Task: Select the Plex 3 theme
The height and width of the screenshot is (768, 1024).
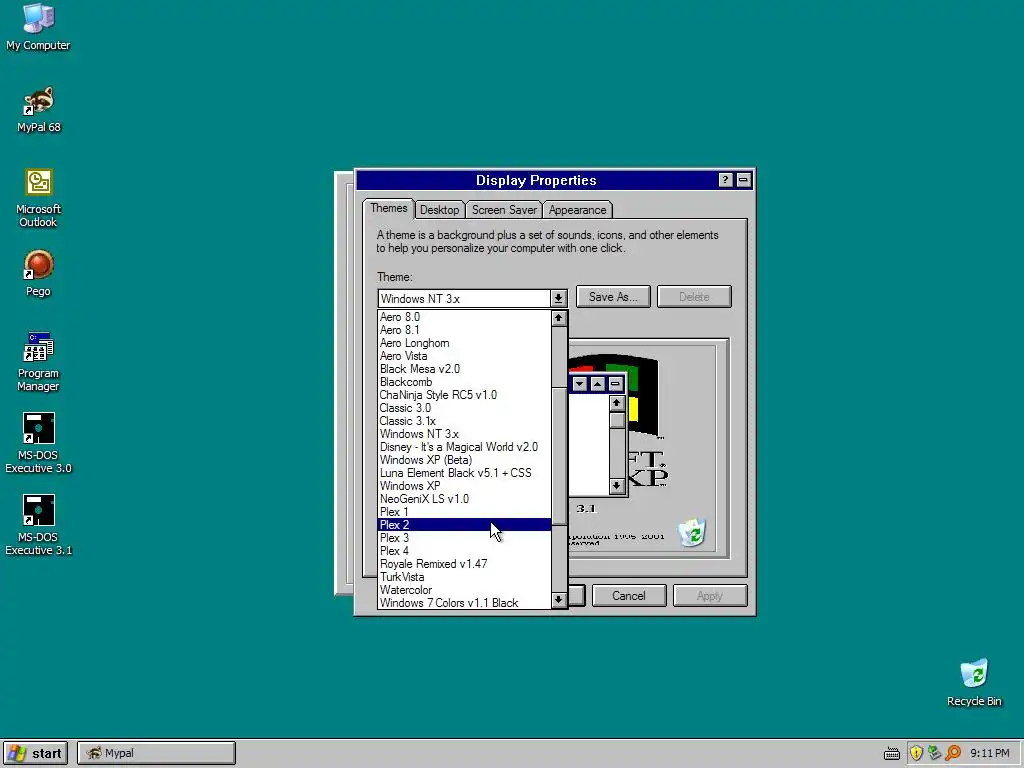Action: 464,538
